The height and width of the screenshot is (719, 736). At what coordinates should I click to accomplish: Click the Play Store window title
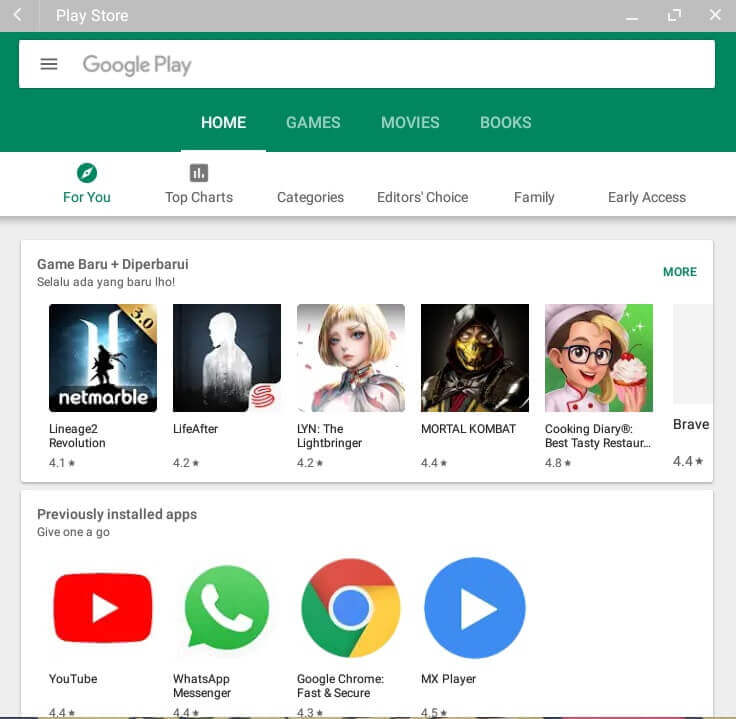tap(92, 15)
